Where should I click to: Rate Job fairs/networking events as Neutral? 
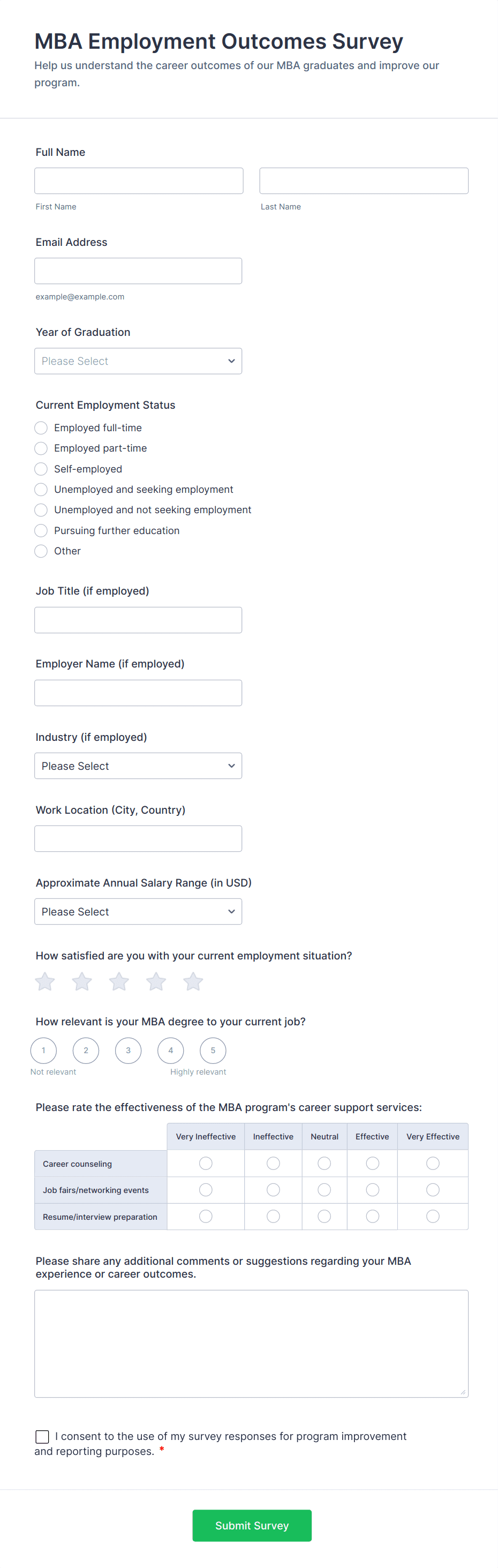tap(325, 1189)
